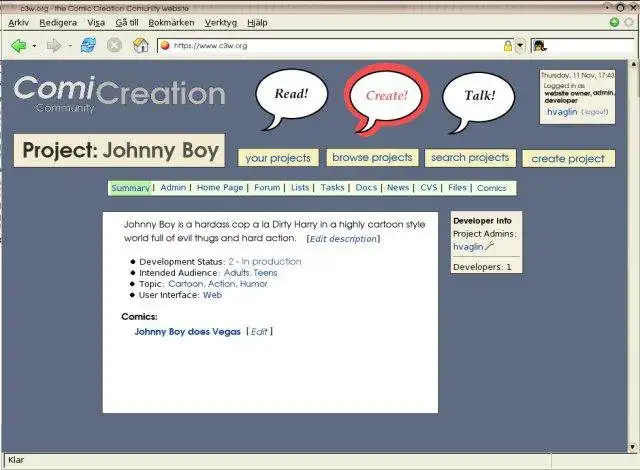Click the Talk! speech bubble
640x470 pixels.
point(479,98)
